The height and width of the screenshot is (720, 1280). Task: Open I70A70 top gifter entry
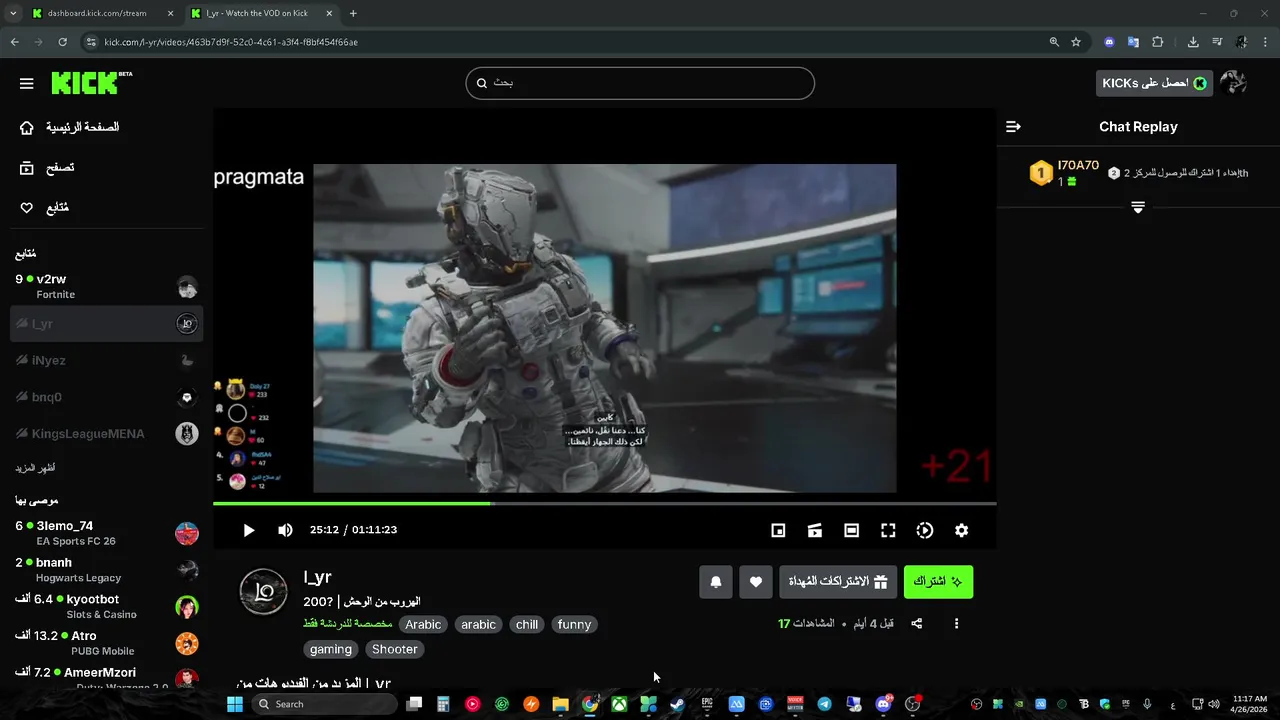click(1065, 173)
